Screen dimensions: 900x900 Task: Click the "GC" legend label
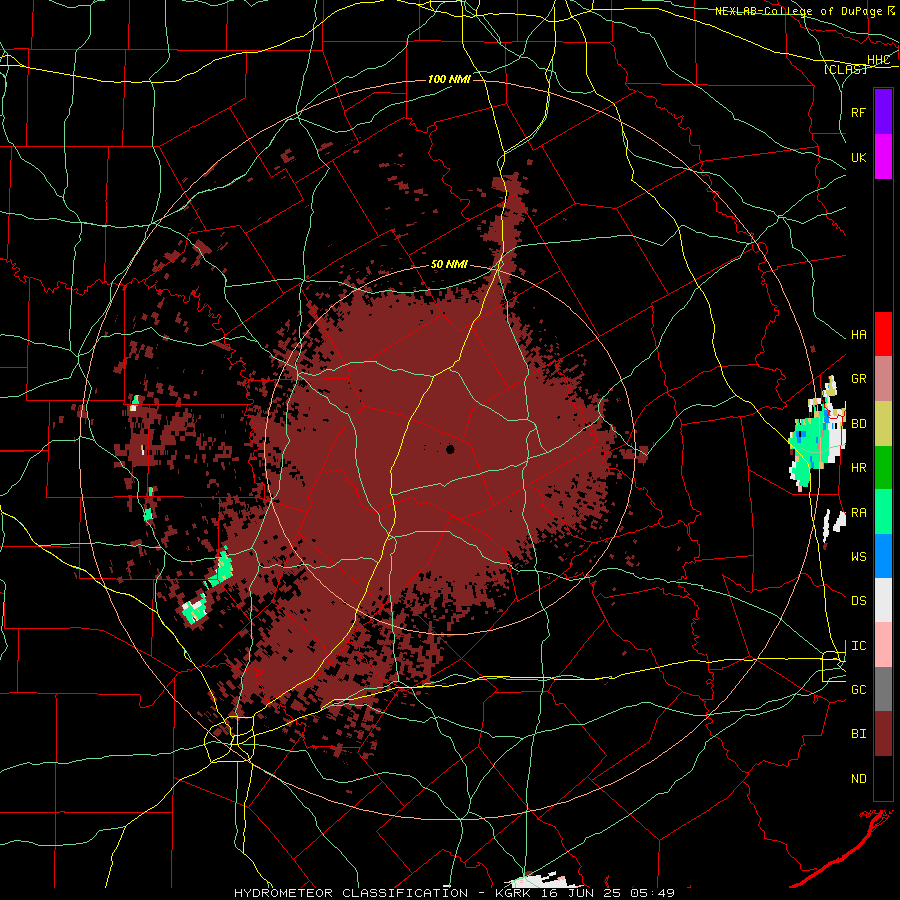pyautogui.click(x=858, y=690)
